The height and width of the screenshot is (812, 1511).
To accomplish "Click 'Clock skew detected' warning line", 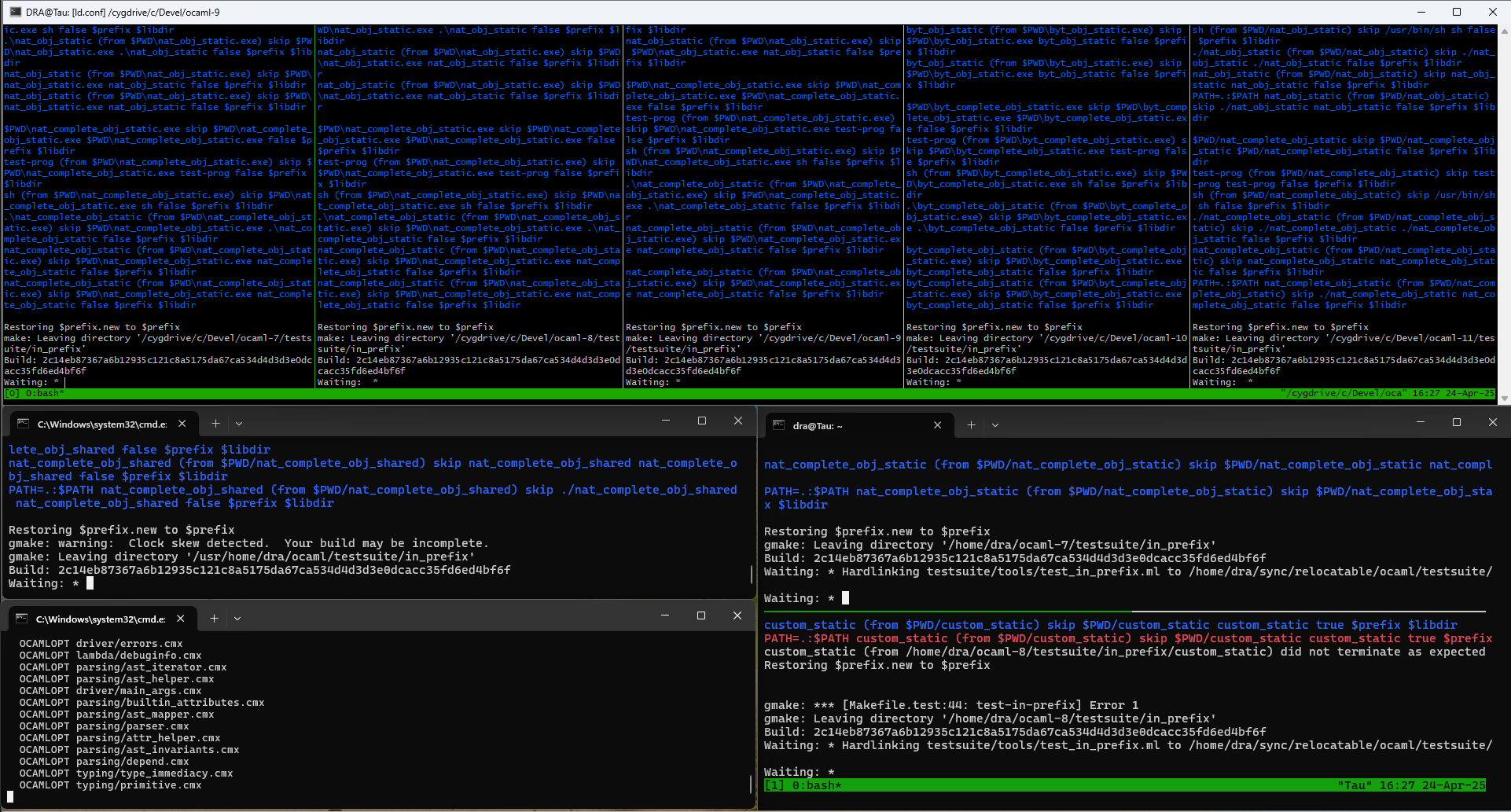I will pyautogui.click(x=248, y=543).
